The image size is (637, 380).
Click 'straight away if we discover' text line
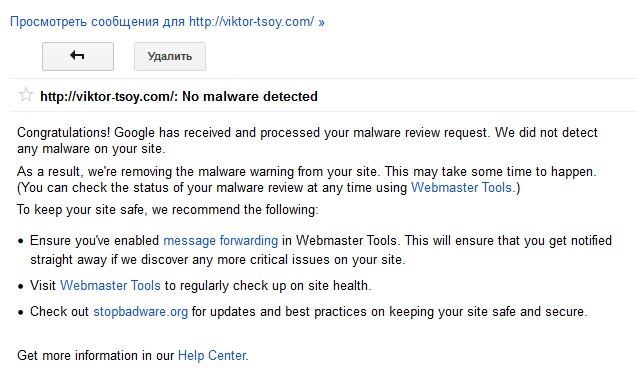pyautogui.click(x=218, y=259)
